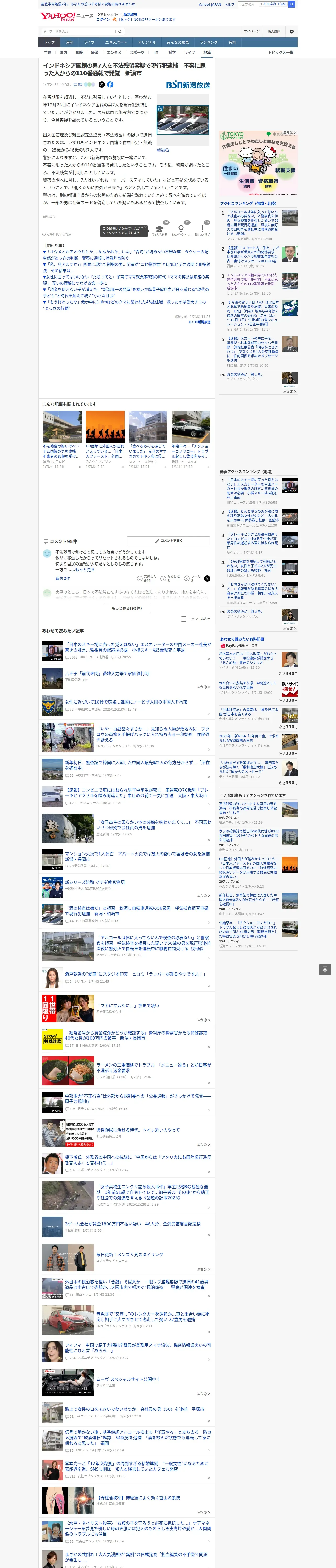Click ログイン link
This screenshot has width=336, height=1568.
coord(103,20)
